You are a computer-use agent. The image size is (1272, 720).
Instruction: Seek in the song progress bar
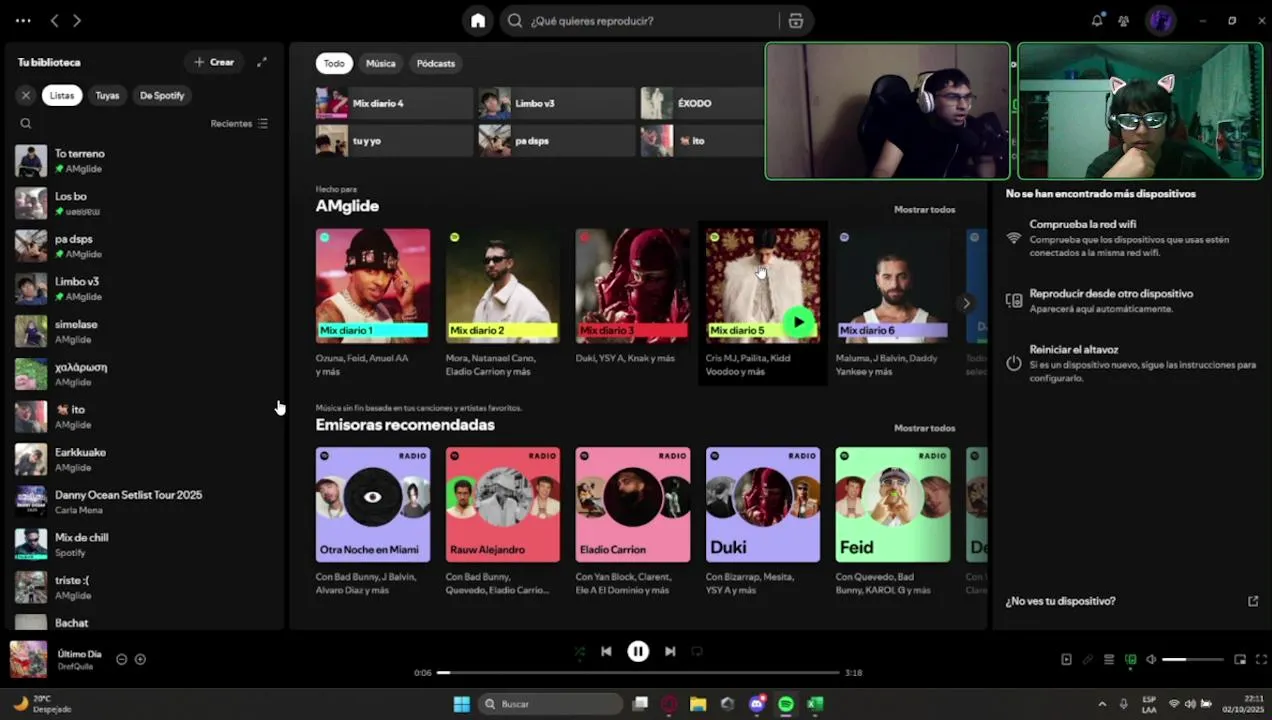[638, 673]
